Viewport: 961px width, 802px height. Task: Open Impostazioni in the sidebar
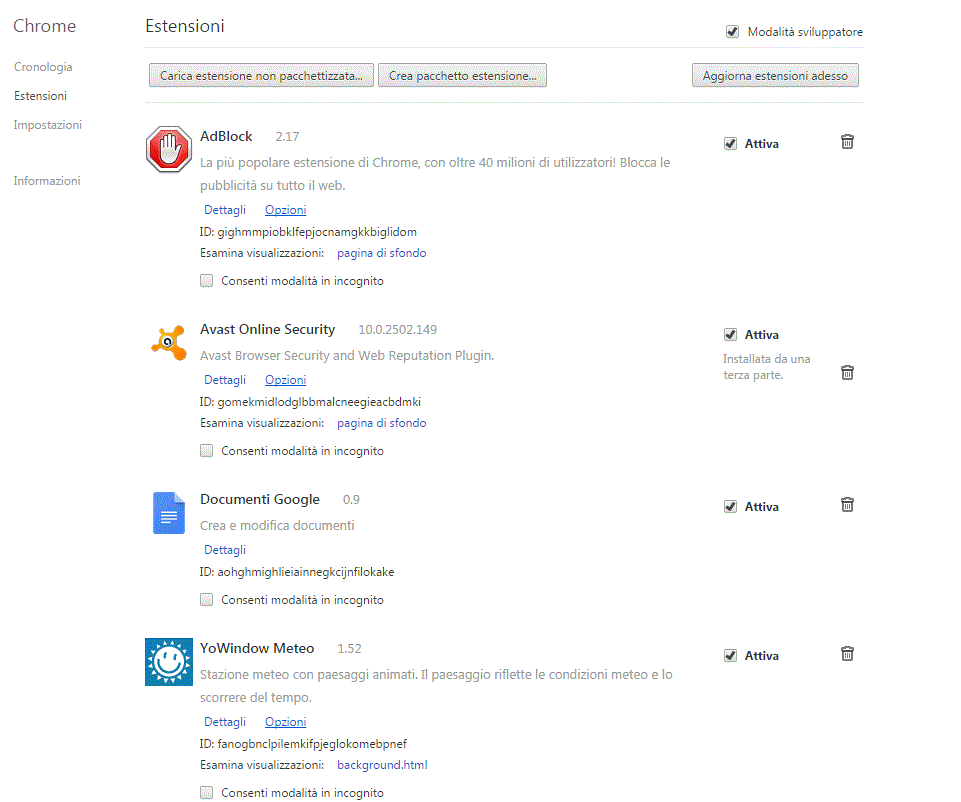pos(48,125)
